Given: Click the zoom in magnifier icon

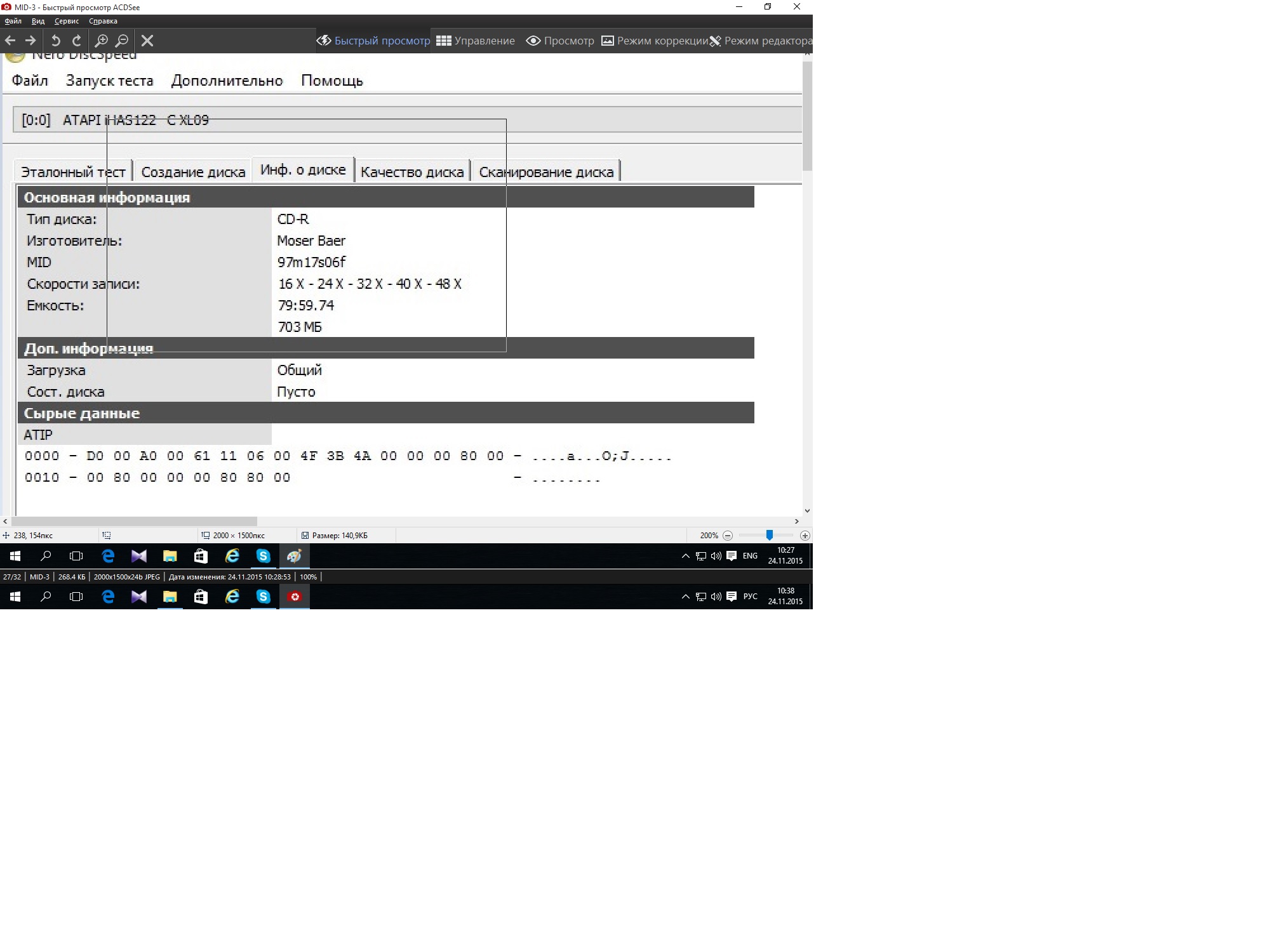Looking at the screenshot, I should (101, 41).
